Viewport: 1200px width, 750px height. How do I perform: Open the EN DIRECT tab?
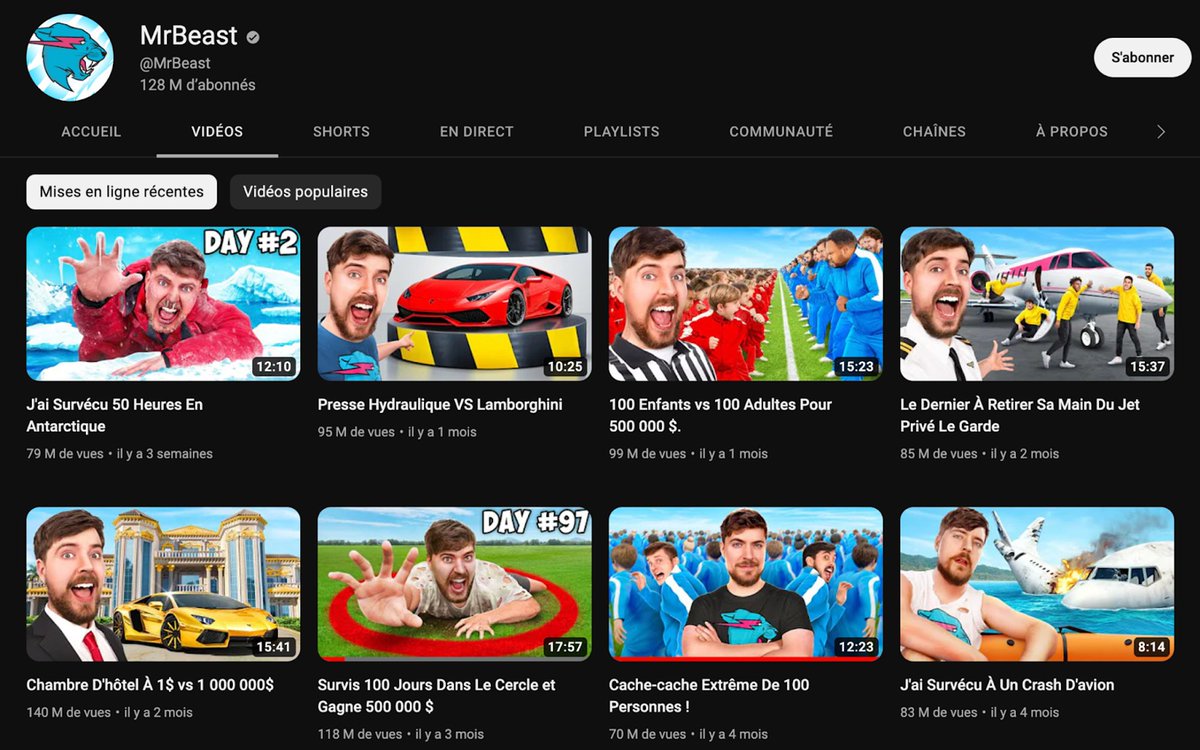pos(477,131)
